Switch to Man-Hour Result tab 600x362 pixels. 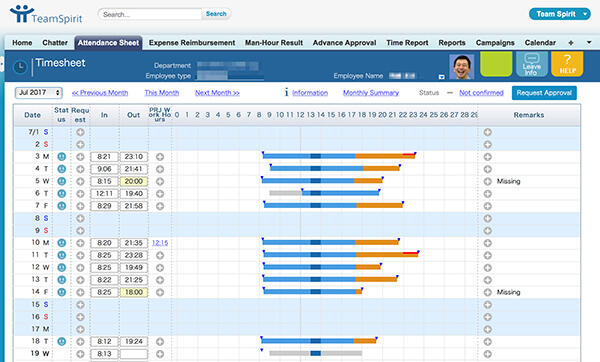[x=274, y=43]
